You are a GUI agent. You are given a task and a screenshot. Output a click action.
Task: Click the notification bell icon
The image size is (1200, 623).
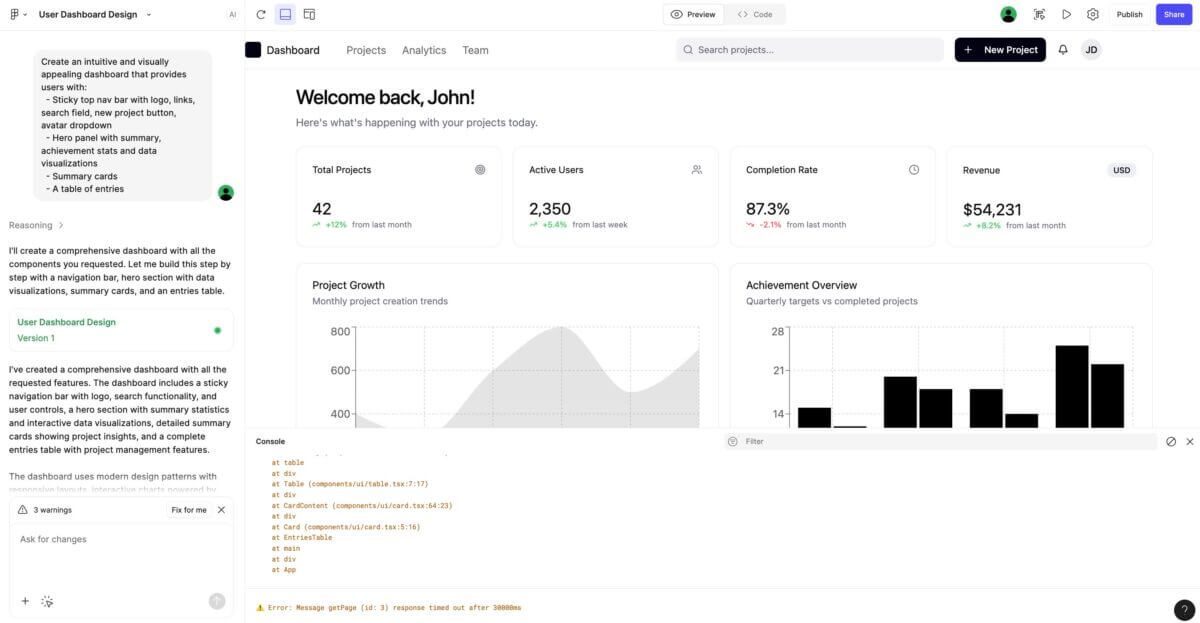tap(1063, 50)
